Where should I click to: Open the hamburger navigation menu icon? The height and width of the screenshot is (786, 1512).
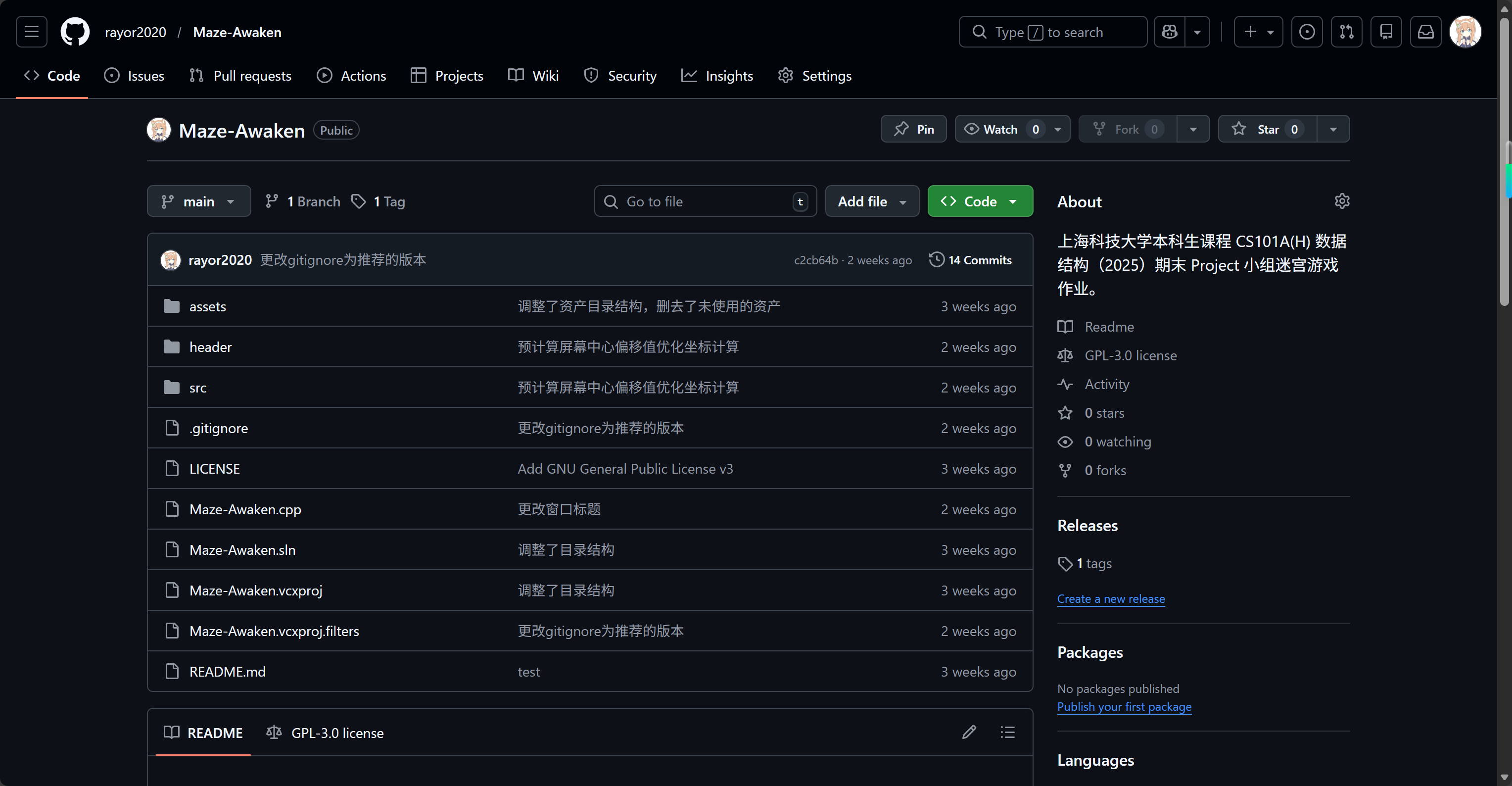coord(31,32)
